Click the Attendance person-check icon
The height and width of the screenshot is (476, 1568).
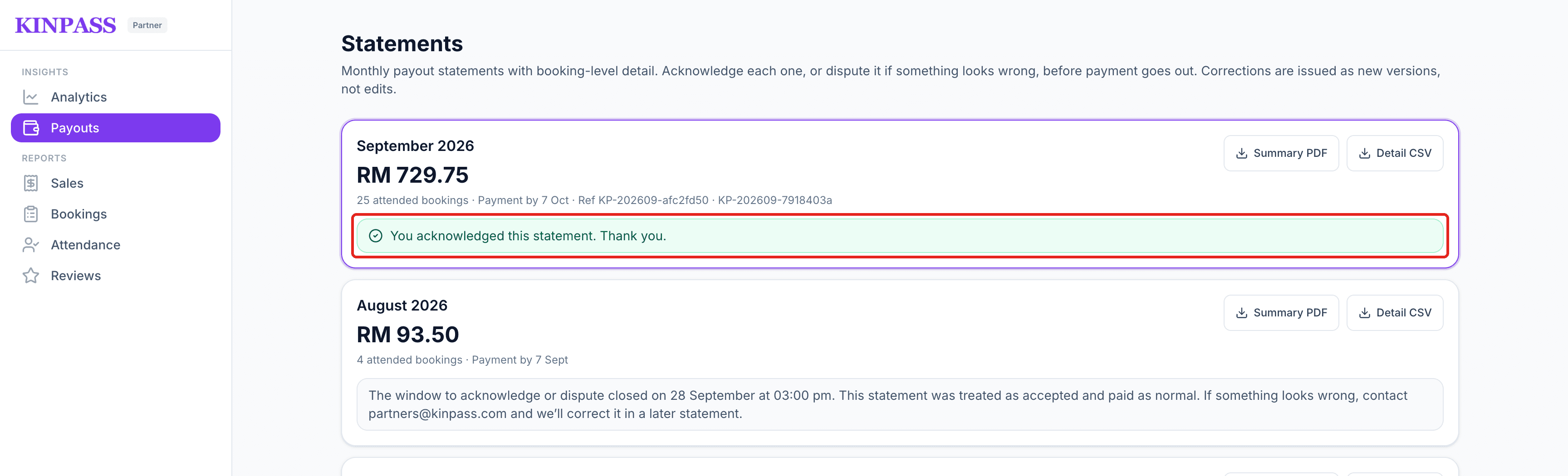[x=30, y=245]
